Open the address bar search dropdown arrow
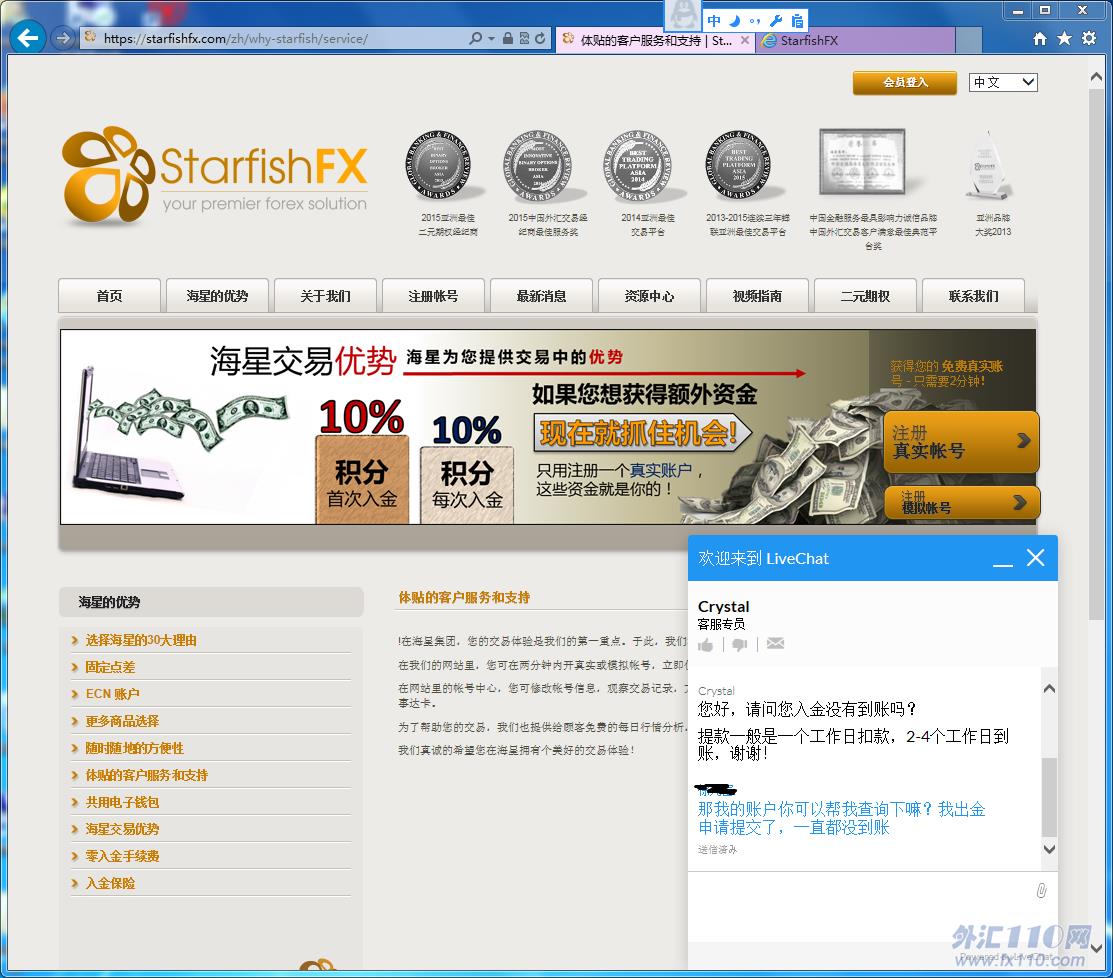 (491, 38)
